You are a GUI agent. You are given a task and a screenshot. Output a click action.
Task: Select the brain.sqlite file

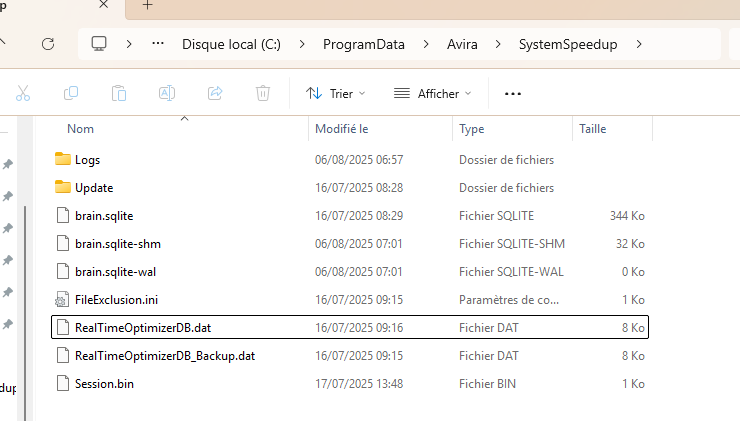coord(103,216)
